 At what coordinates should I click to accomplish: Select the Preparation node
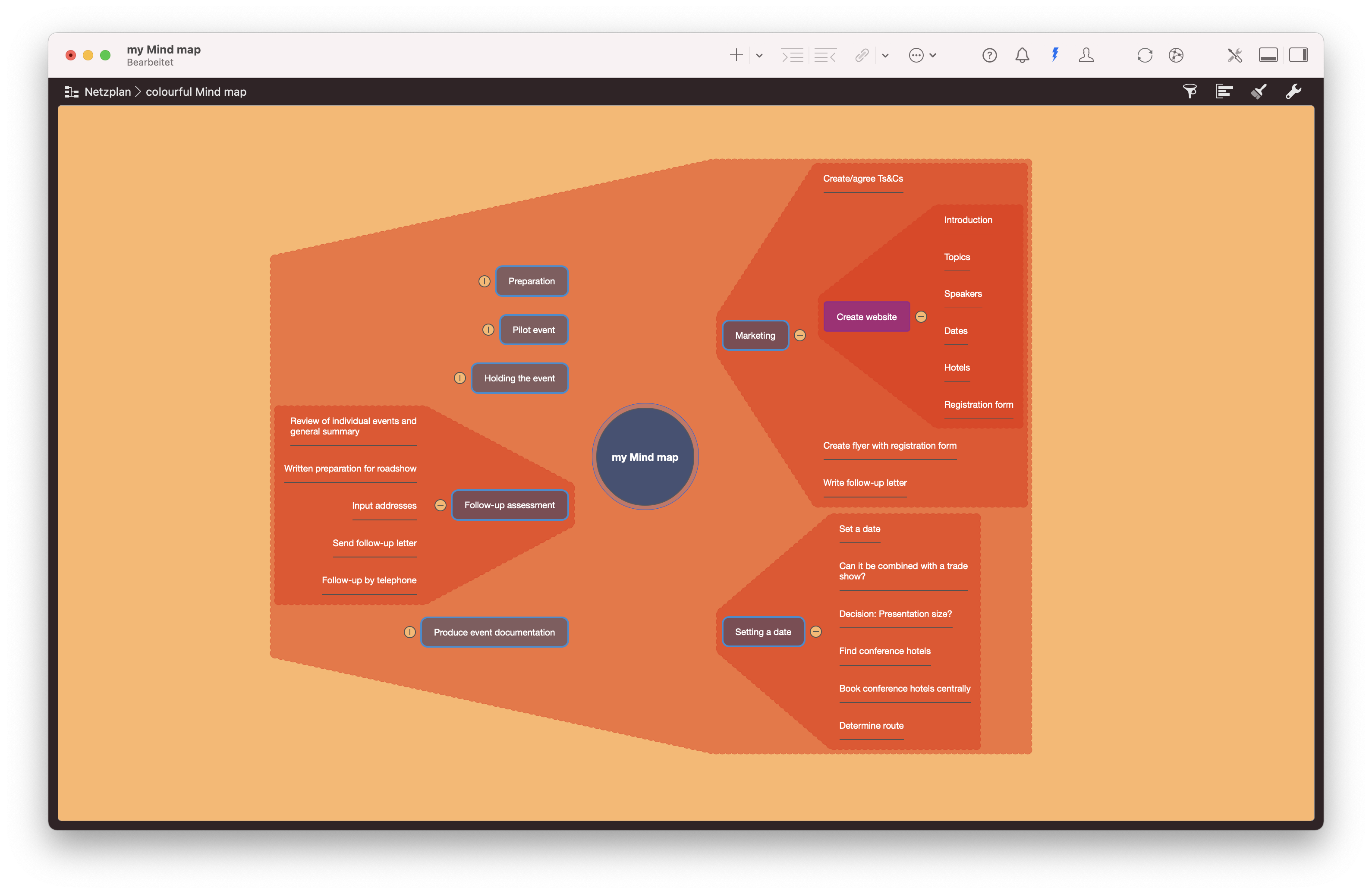click(x=532, y=281)
